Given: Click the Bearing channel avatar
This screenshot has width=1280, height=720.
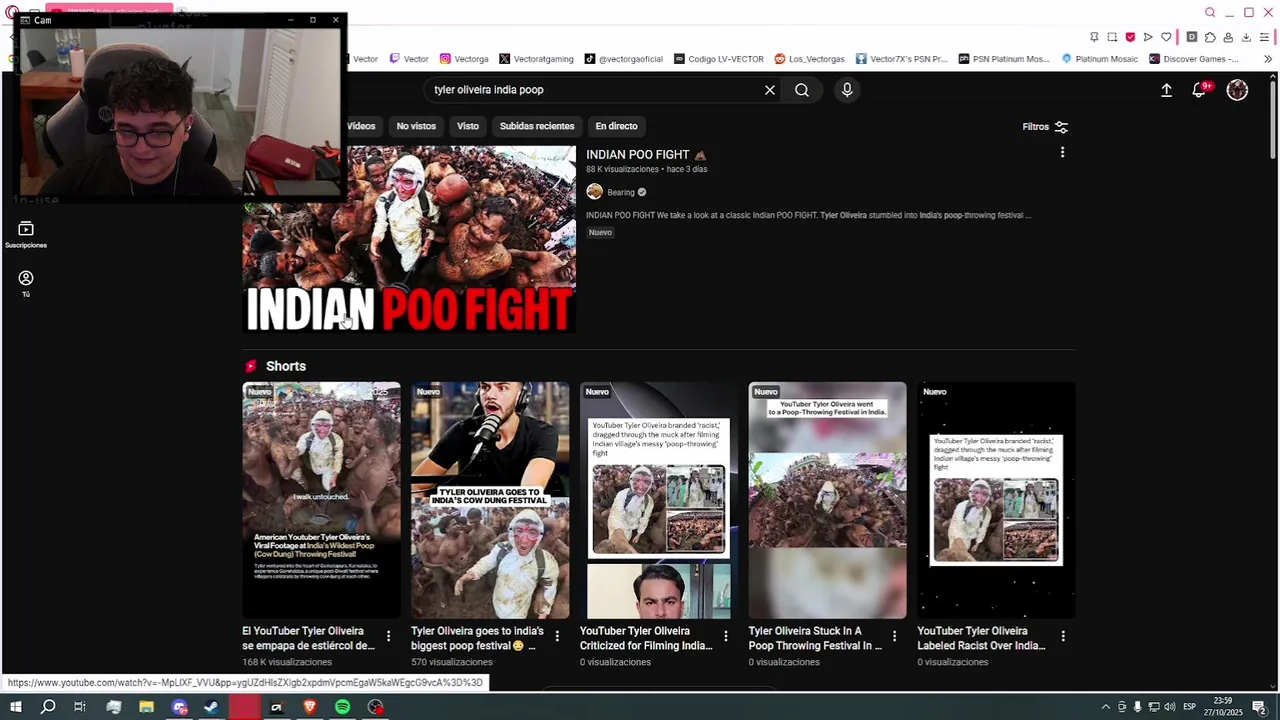Looking at the screenshot, I should tap(595, 192).
